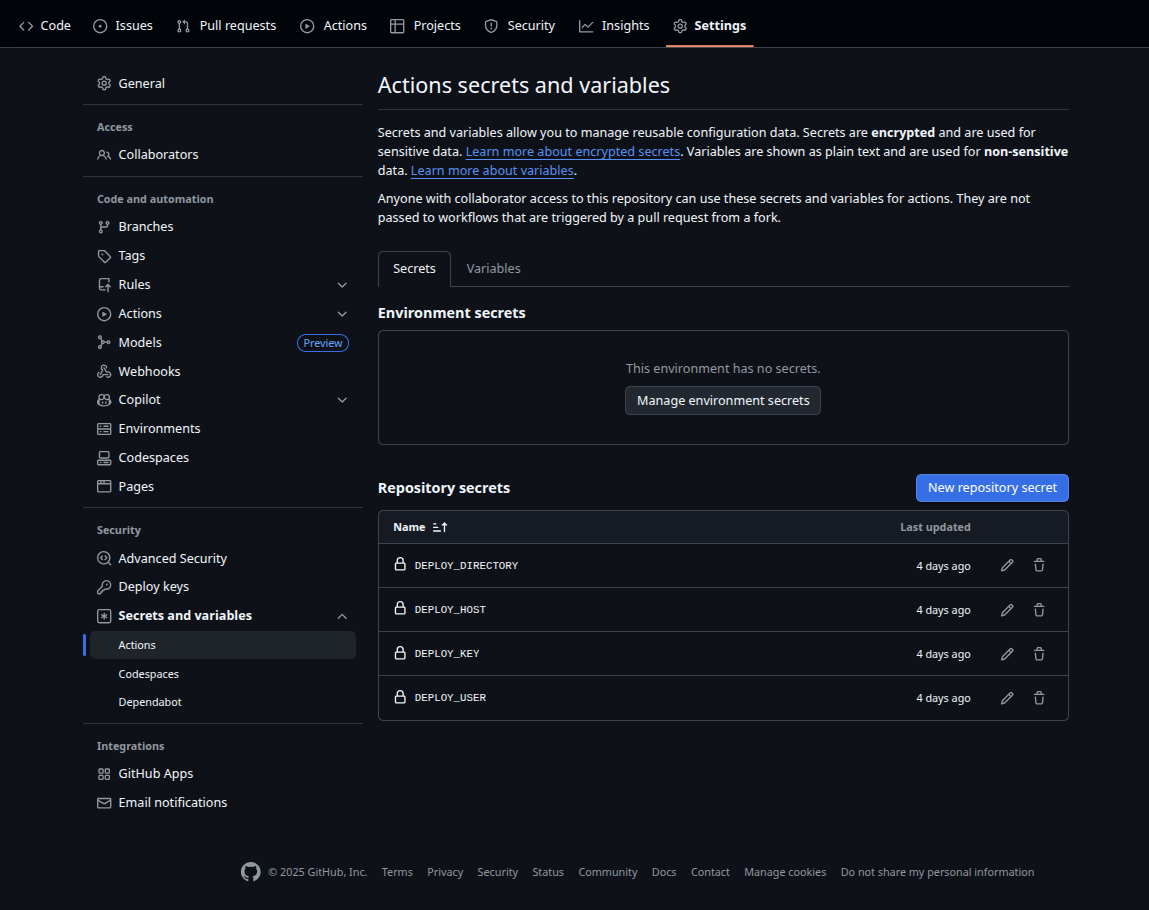
Task: Delete the DEPLOY_KEY secret via trash icon
Action: [x=1039, y=653]
